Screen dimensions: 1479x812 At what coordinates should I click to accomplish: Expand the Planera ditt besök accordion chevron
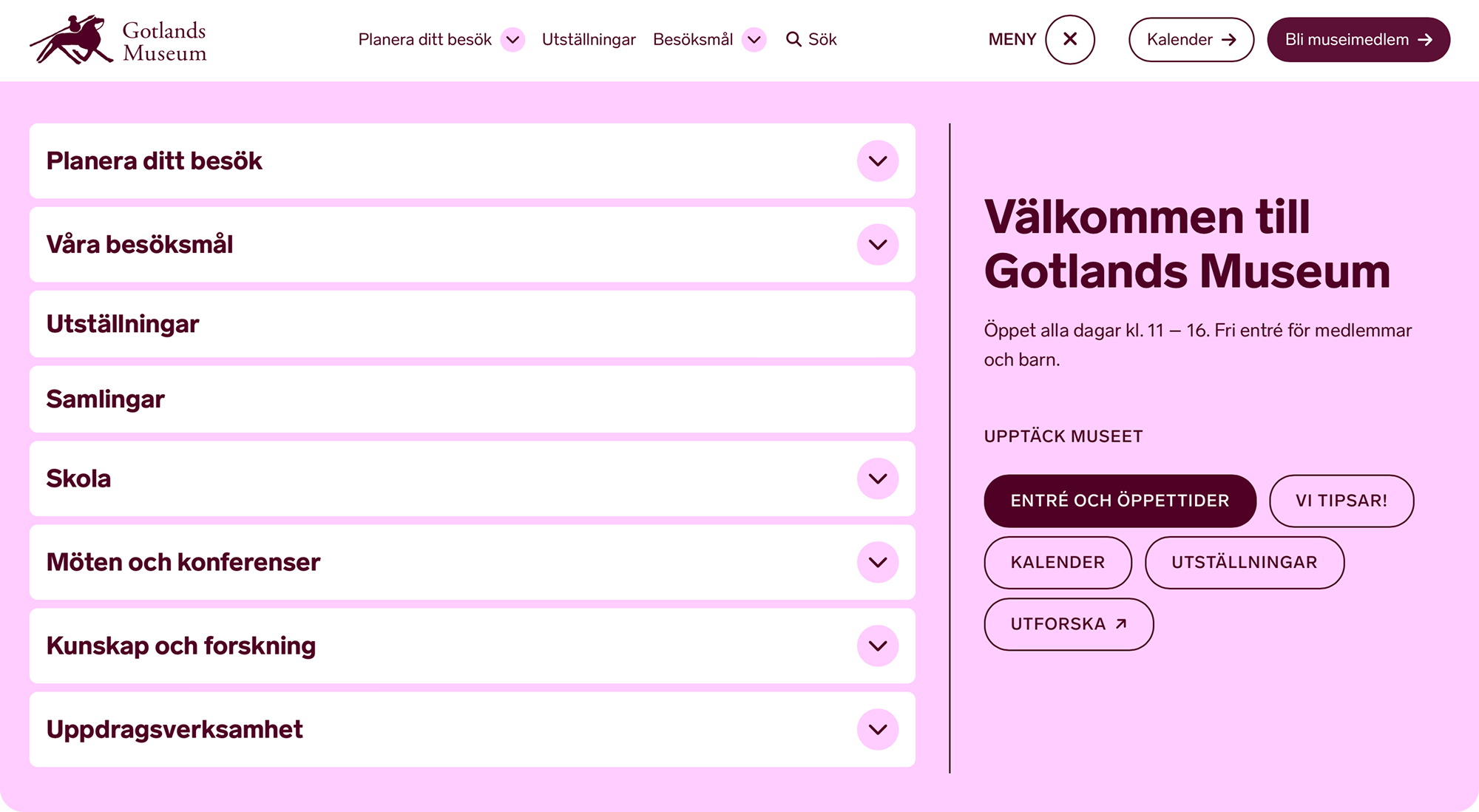click(x=878, y=161)
